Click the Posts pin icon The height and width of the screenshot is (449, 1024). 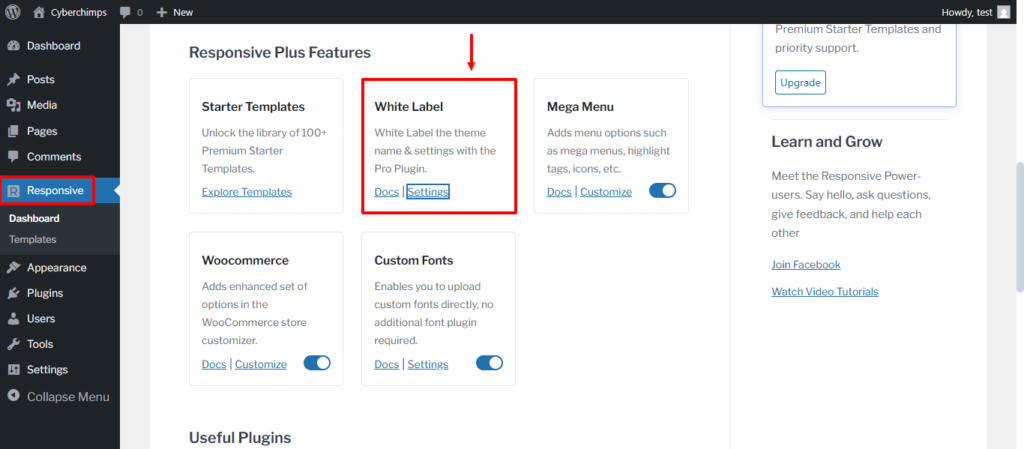13,80
